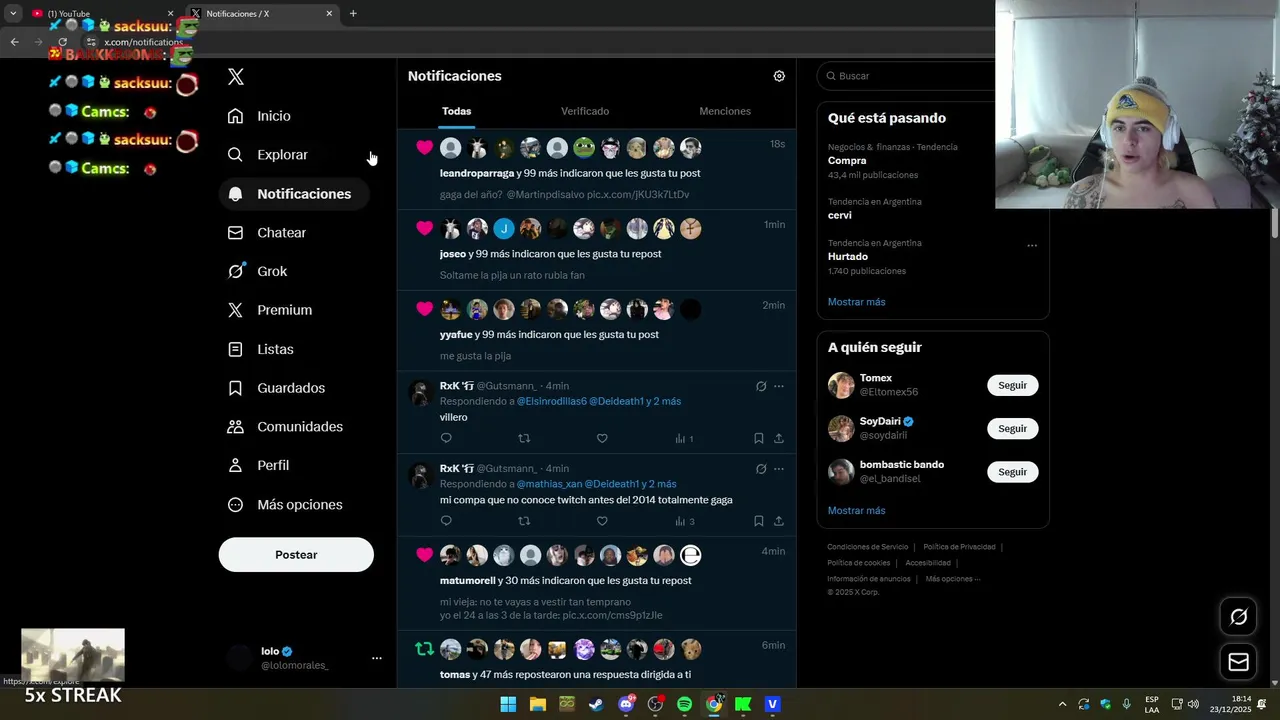The width and height of the screenshot is (1280, 720).
Task: Open Grok from the sidebar
Action: point(258,271)
